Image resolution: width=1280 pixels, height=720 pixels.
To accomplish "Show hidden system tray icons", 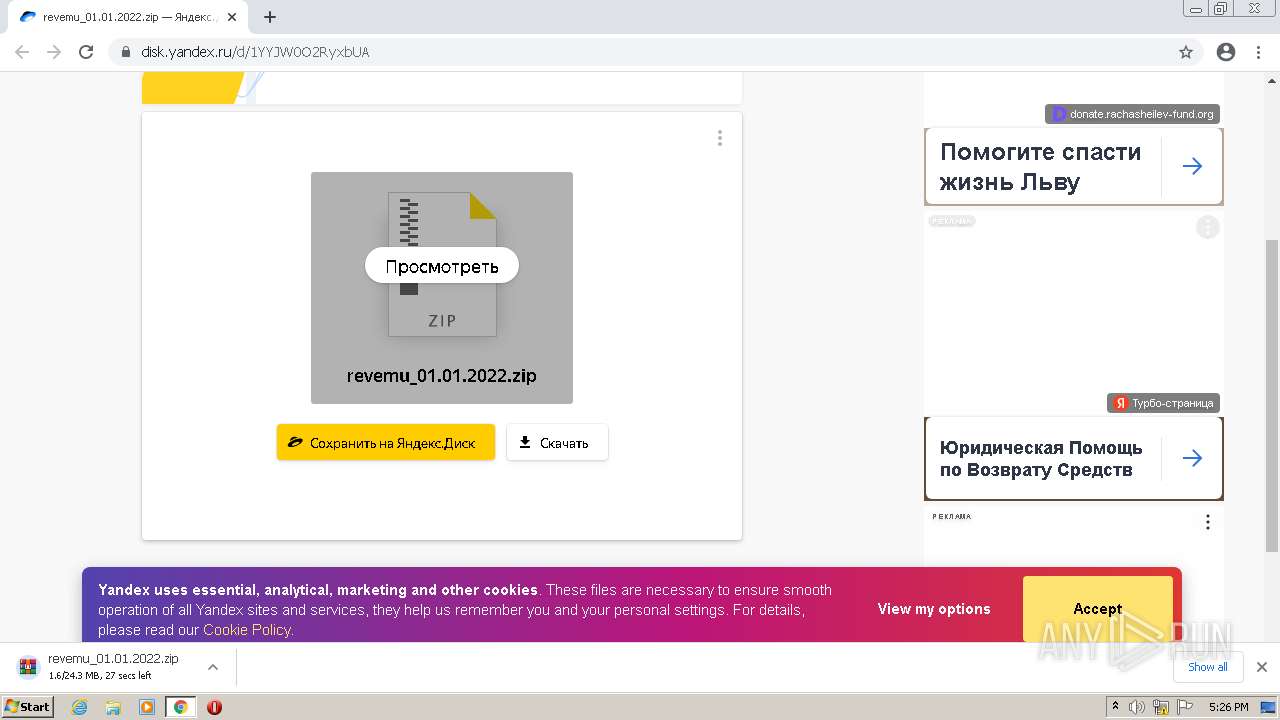I will pyautogui.click(x=1115, y=707).
